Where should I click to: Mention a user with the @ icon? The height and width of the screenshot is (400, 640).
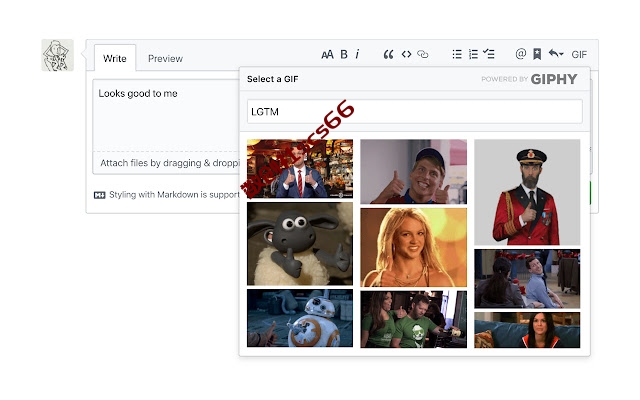[520, 53]
